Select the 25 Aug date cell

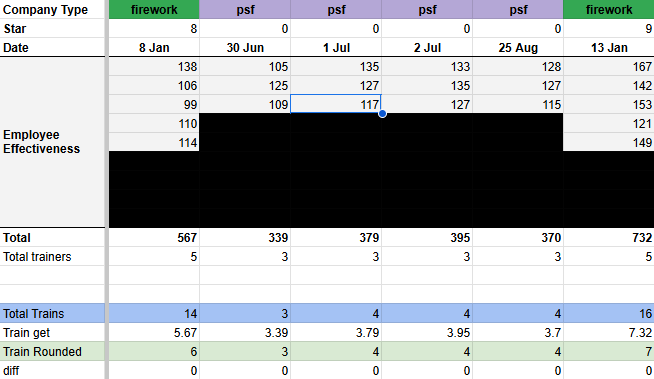(518, 47)
